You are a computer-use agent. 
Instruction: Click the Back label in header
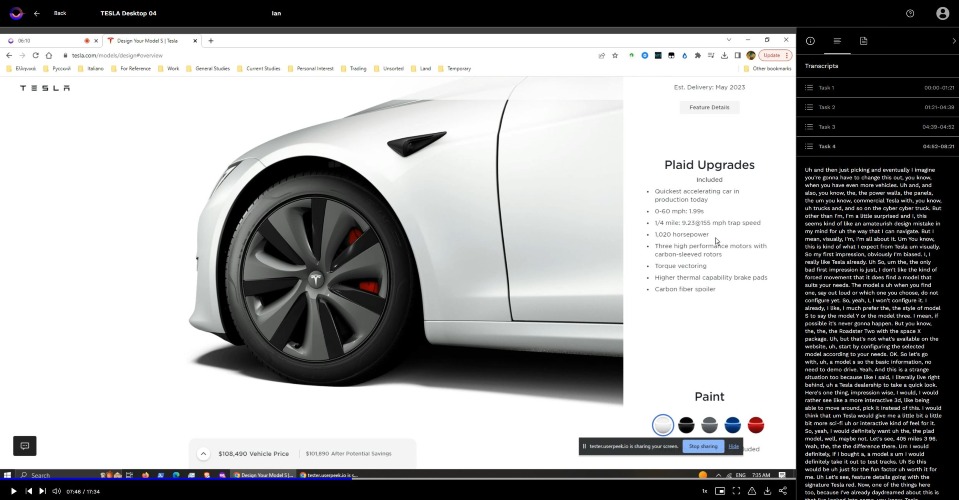pyautogui.click(x=60, y=13)
